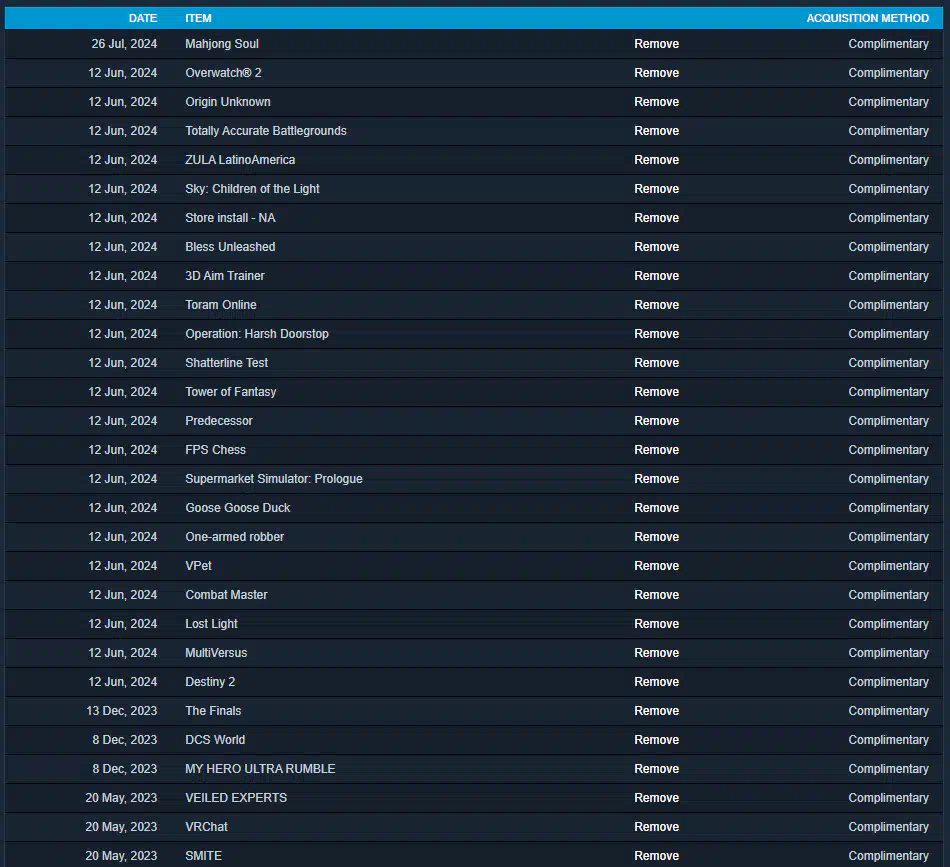Click Operation: Harsh Doorstop item name
Image resolution: width=950 pixels, height=867 pixels.
[x=257, y=334]
